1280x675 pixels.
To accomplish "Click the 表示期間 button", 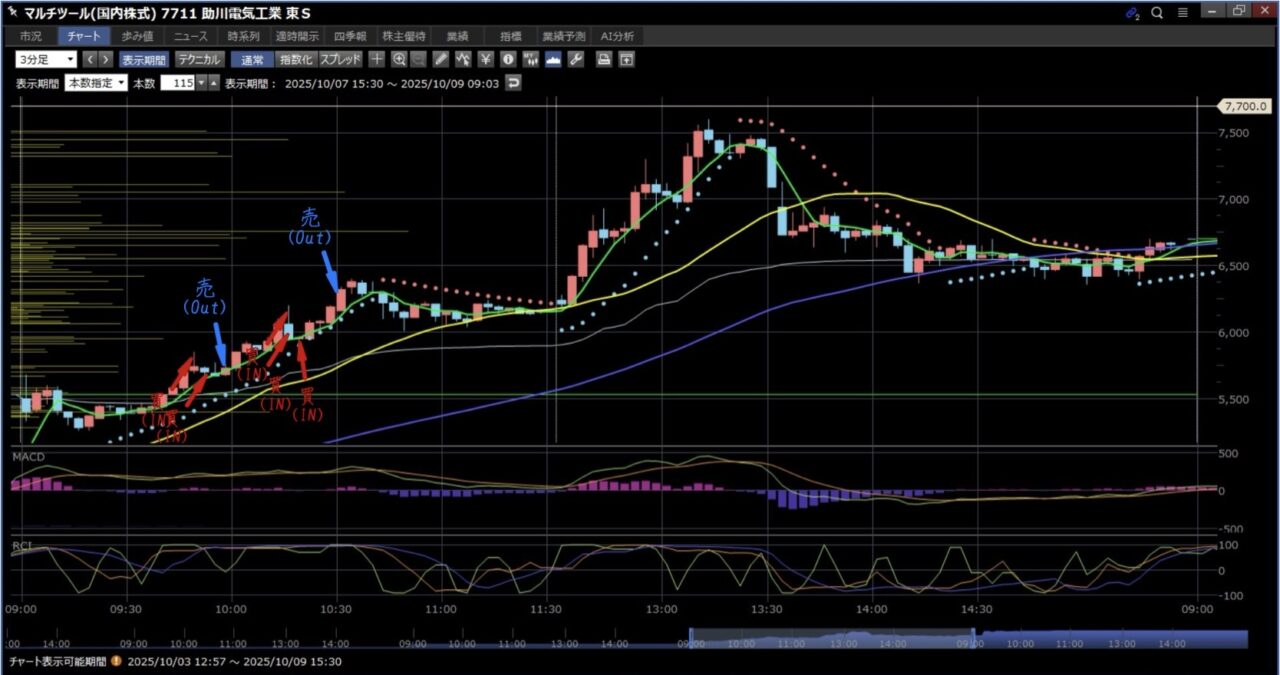I will tap(146, 60).
